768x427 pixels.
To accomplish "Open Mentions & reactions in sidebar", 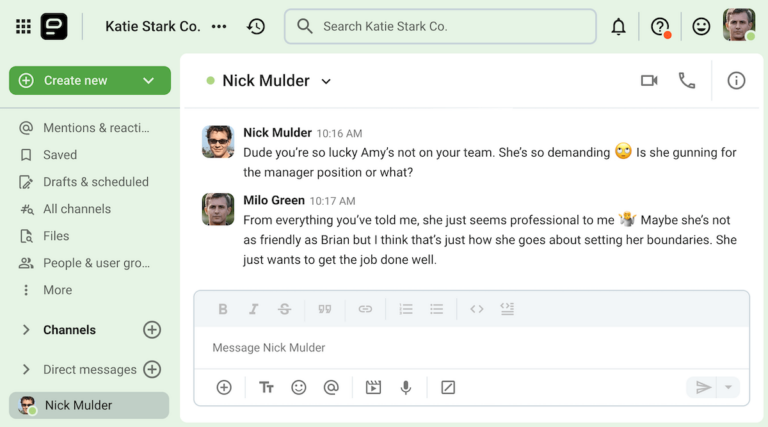I will pyautogui.click(x=95, y=128).
